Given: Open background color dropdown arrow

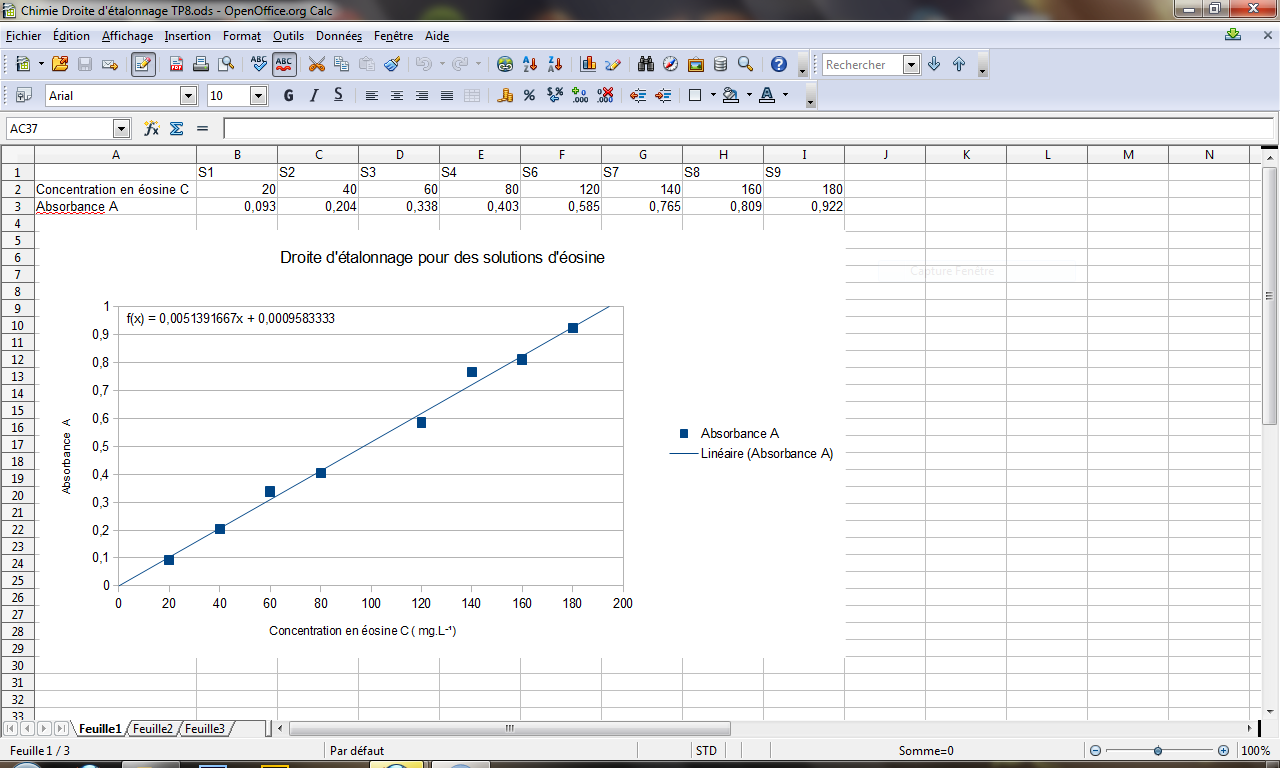Looking at the screenshot, I should pyautogui.click(x=749, y=96).
